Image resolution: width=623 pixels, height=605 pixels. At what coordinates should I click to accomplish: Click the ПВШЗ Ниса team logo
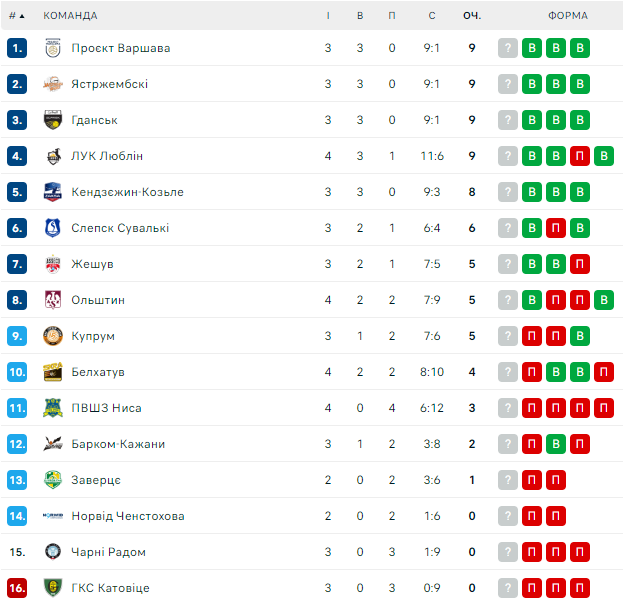pyautogui.click(x=53, y=408)
